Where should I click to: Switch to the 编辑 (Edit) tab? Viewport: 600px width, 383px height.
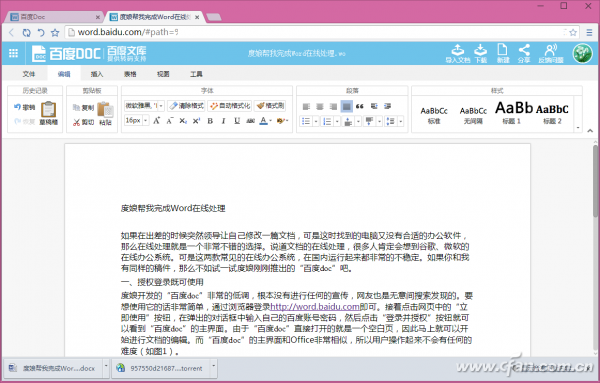point(64,74)
